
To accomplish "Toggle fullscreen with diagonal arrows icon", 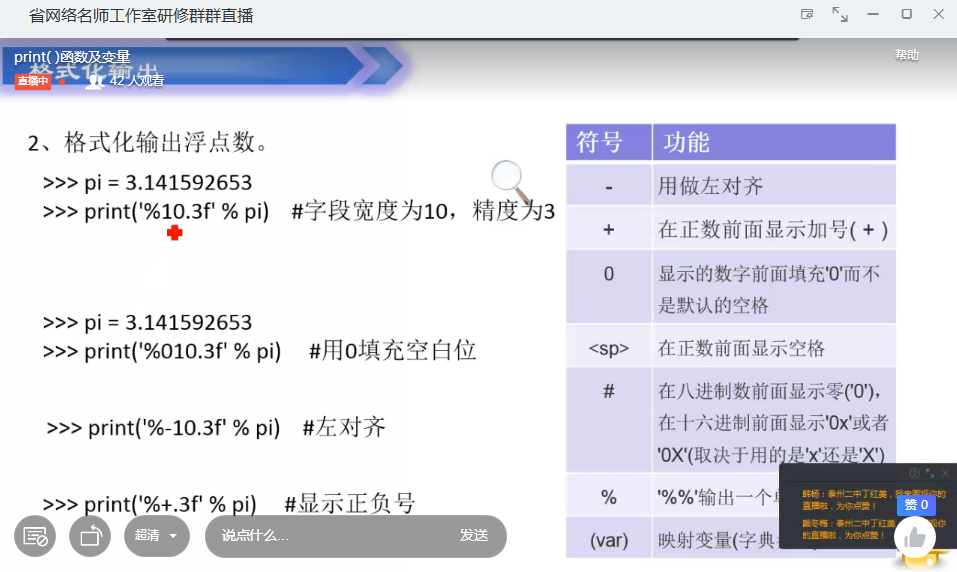I will [840, 14].
